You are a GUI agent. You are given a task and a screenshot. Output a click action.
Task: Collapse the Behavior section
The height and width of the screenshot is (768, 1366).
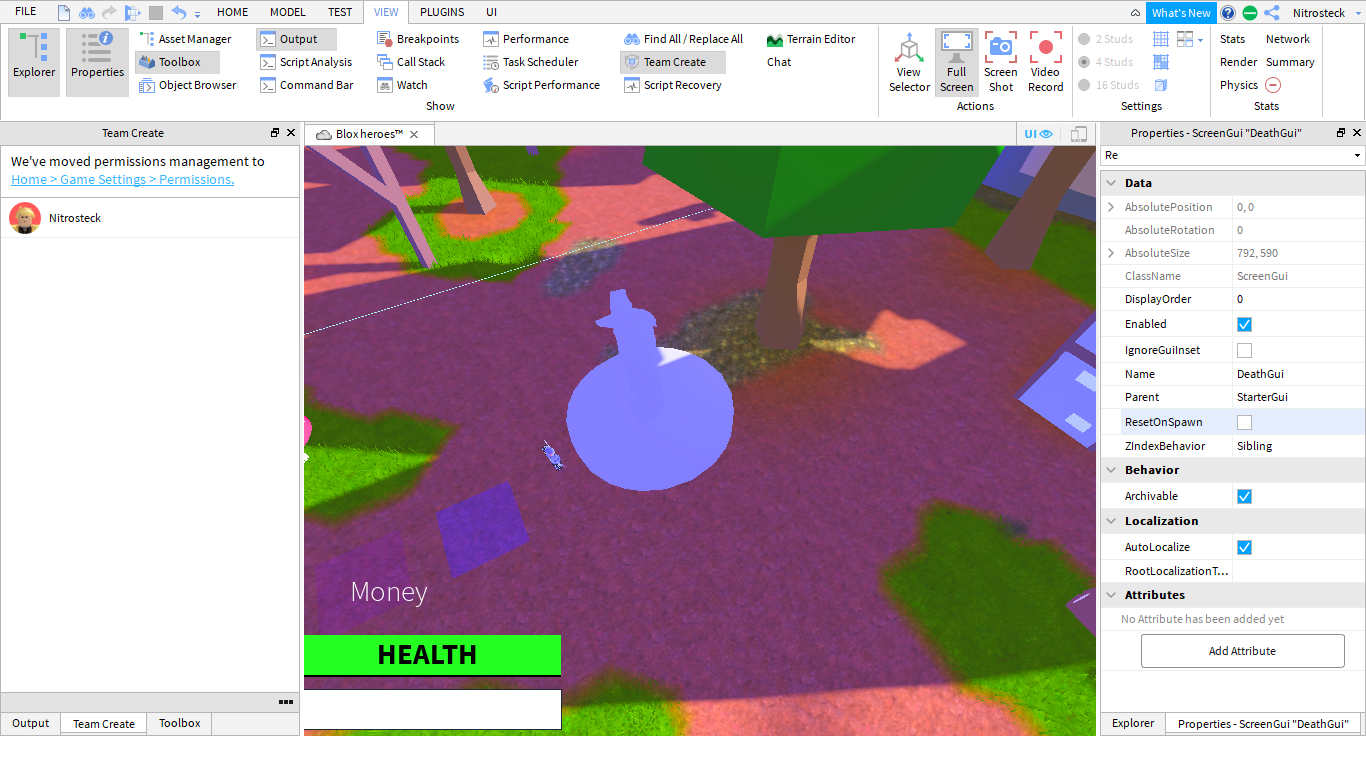click(x=1110, y=470)
